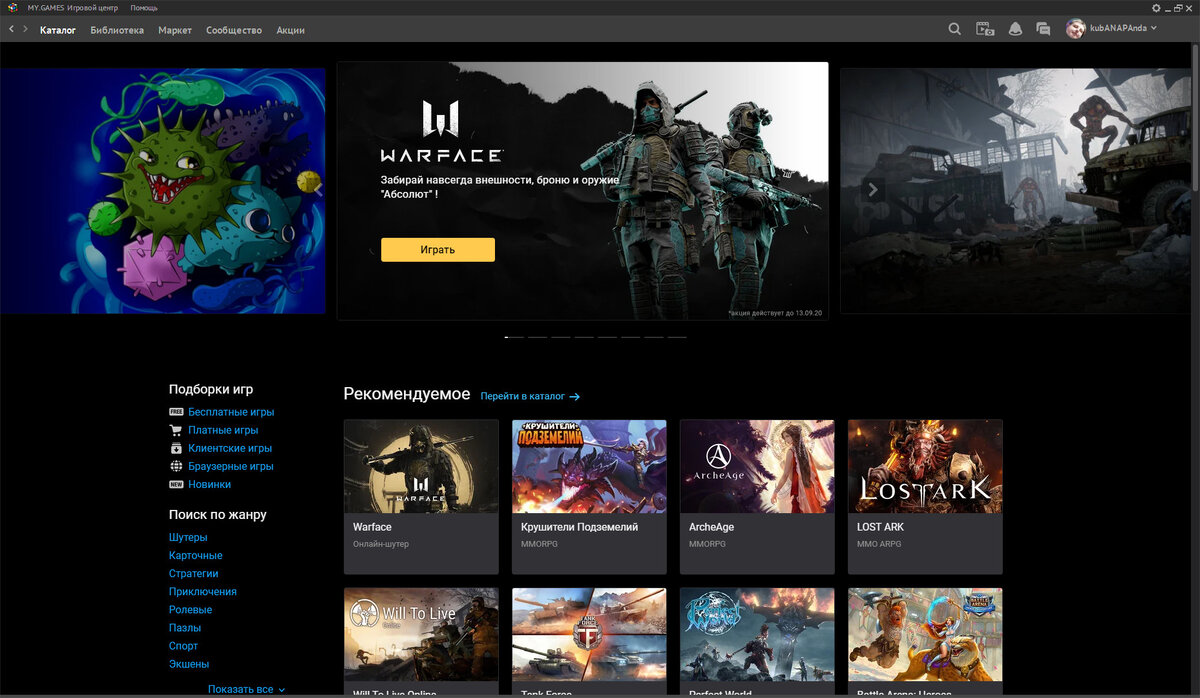Screen dimensions: 1200x698
Task: Go forward with the right navigation arrow
Action: [x=25, y=30]
